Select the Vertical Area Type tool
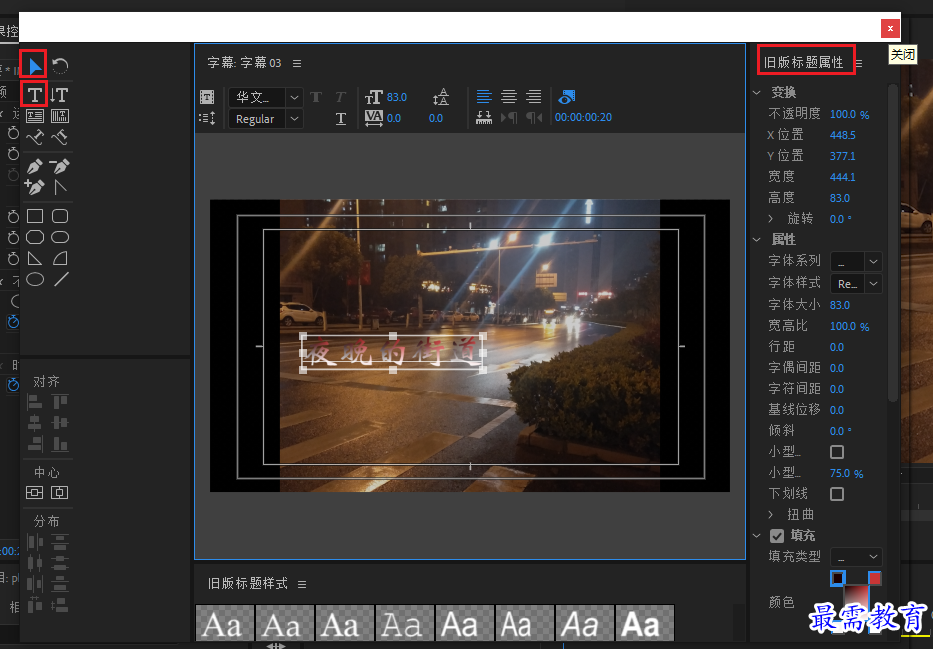The width and height of the screenshot is (933, 649). [60, 115]
